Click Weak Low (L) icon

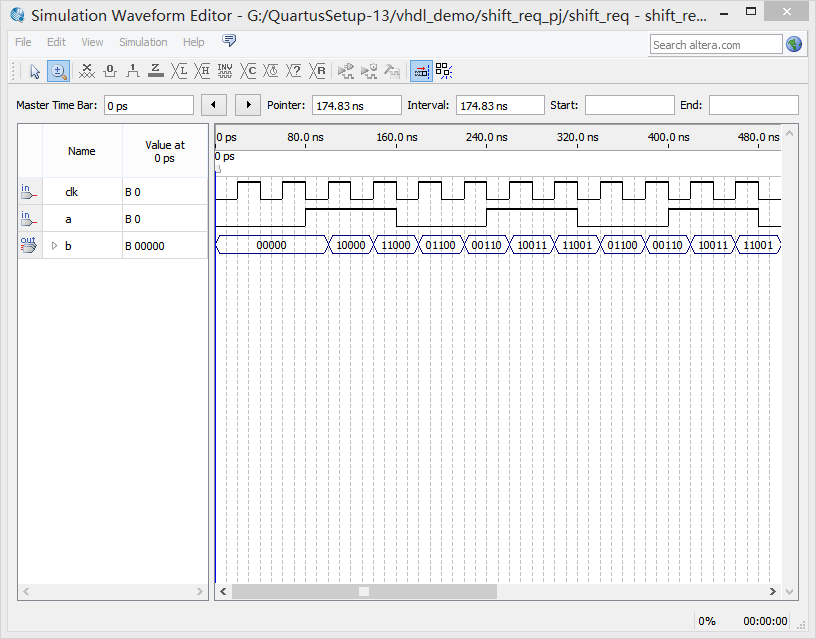pyautogui.click(x=179, y=71)
